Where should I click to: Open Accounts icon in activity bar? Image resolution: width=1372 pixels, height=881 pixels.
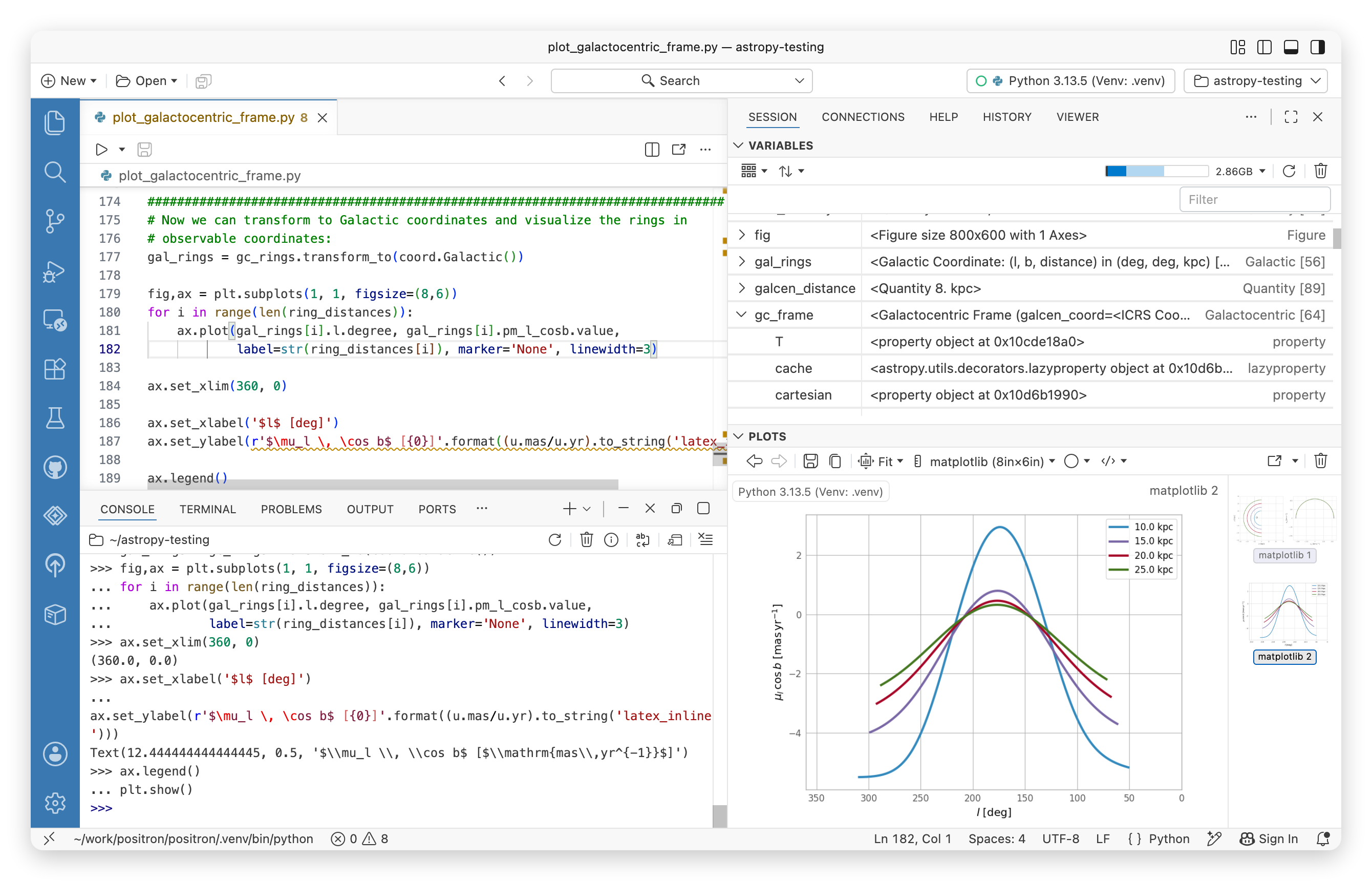[55, 753]
